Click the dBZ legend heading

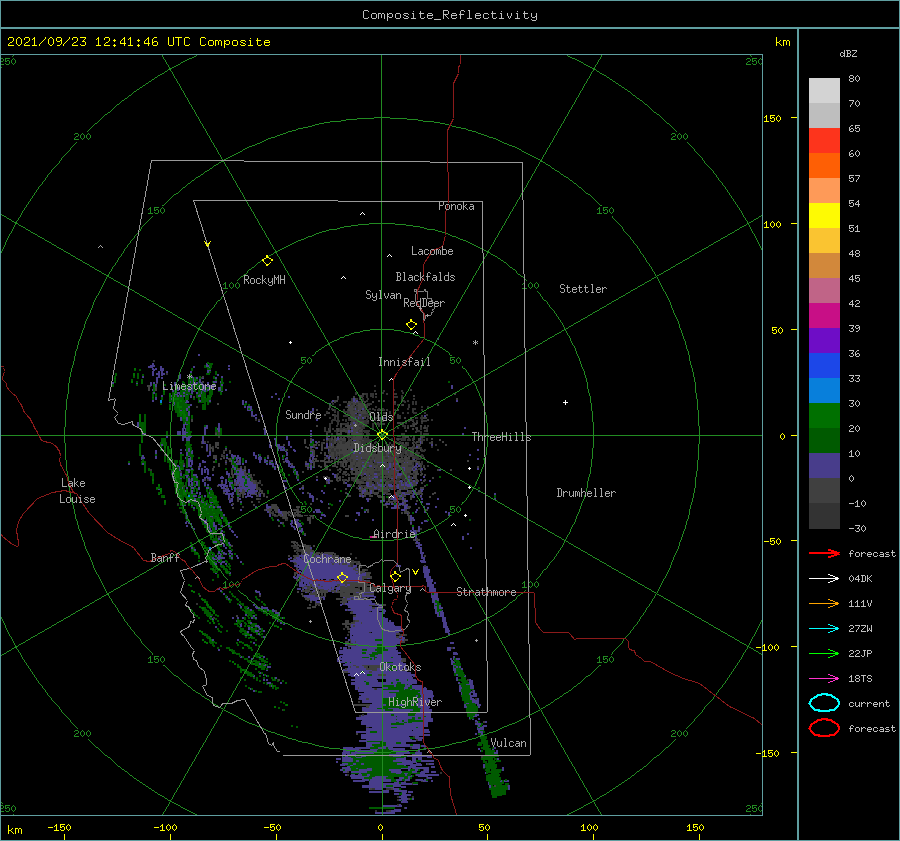tap(848, 53)
